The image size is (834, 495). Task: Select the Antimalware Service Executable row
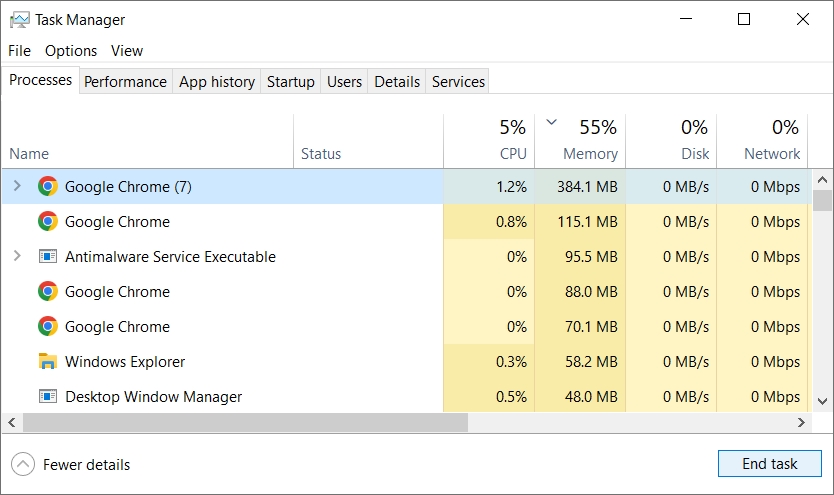click(407, 257)
